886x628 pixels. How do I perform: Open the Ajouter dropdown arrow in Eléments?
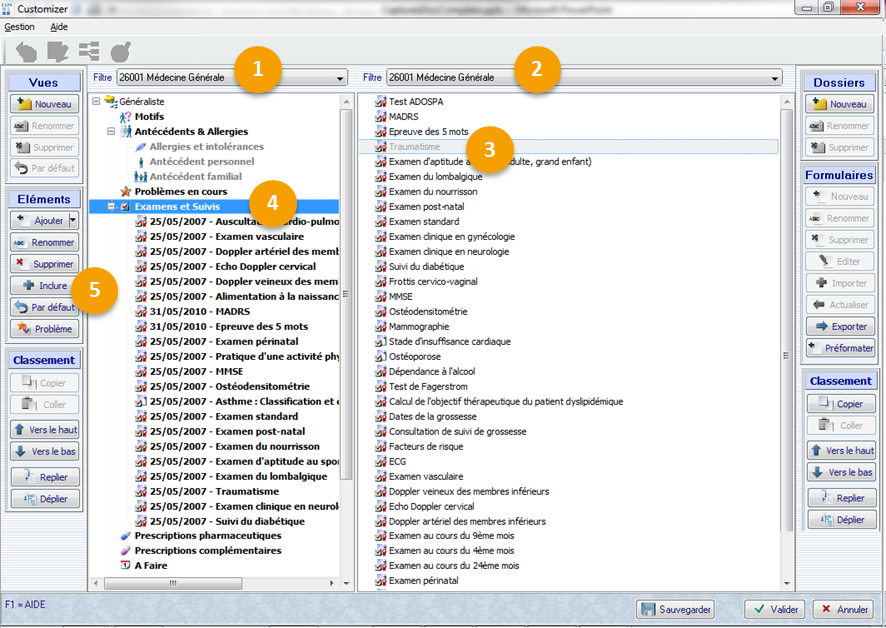coord(73,220)
